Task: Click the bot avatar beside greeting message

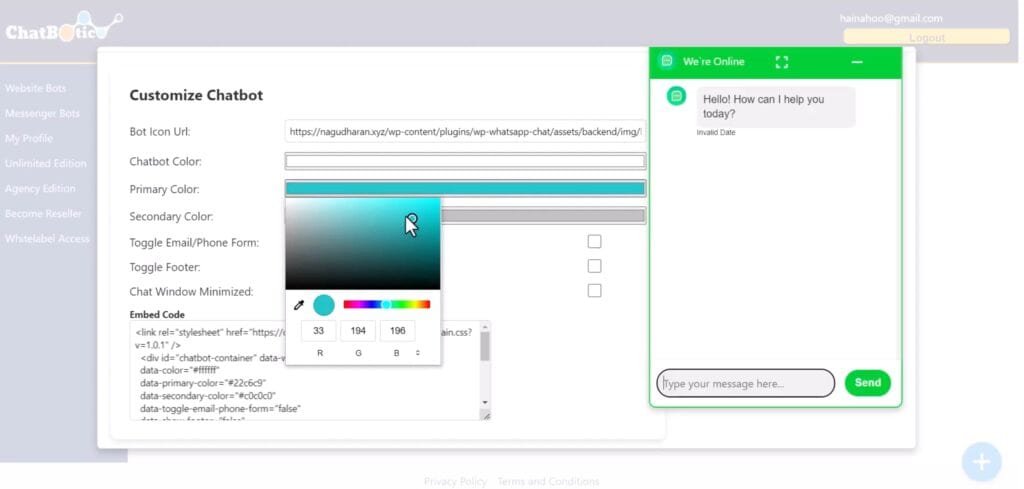Action: (x=677, y=96)
